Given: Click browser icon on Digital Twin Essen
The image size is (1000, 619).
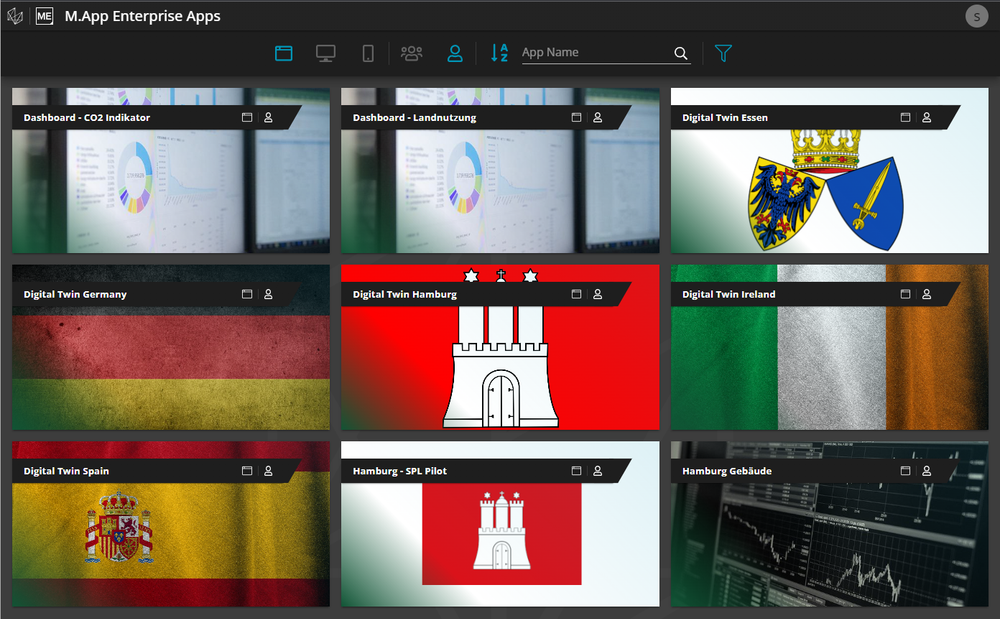Looking at the screenshot, I should [905, 117].
